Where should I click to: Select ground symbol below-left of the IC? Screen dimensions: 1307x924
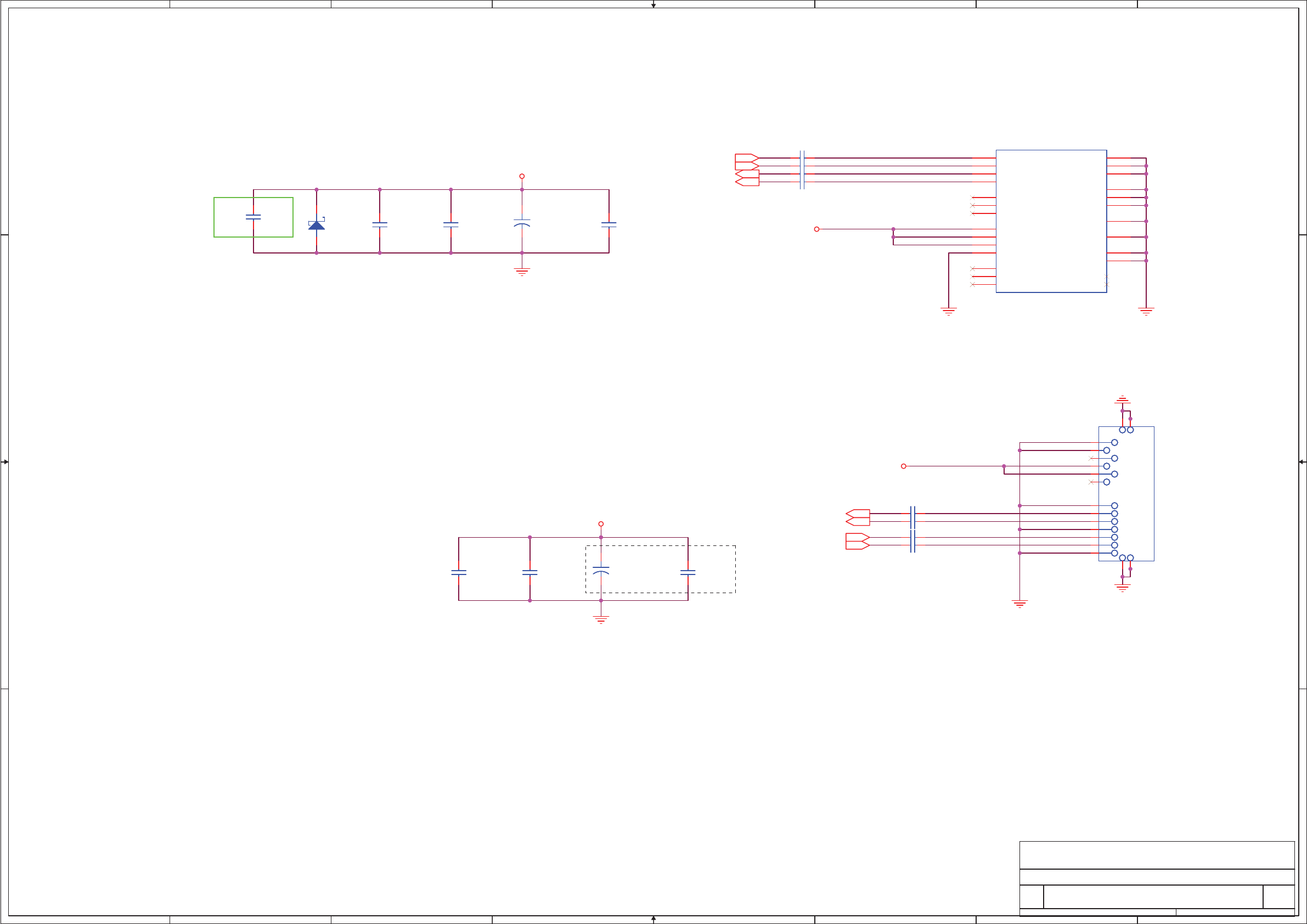(948, 311)
